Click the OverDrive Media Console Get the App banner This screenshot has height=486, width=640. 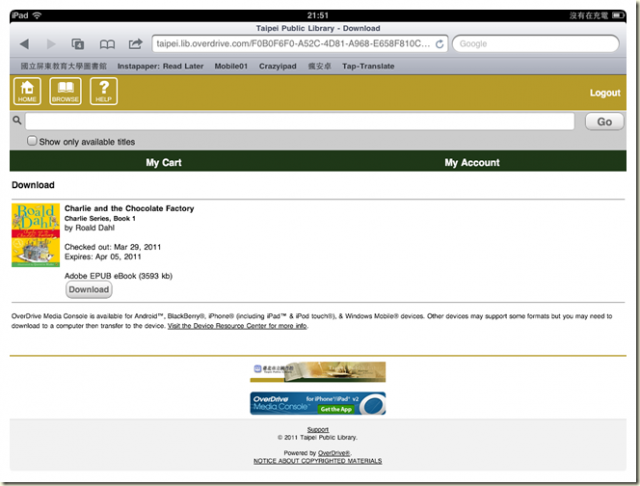pos(318,403)
